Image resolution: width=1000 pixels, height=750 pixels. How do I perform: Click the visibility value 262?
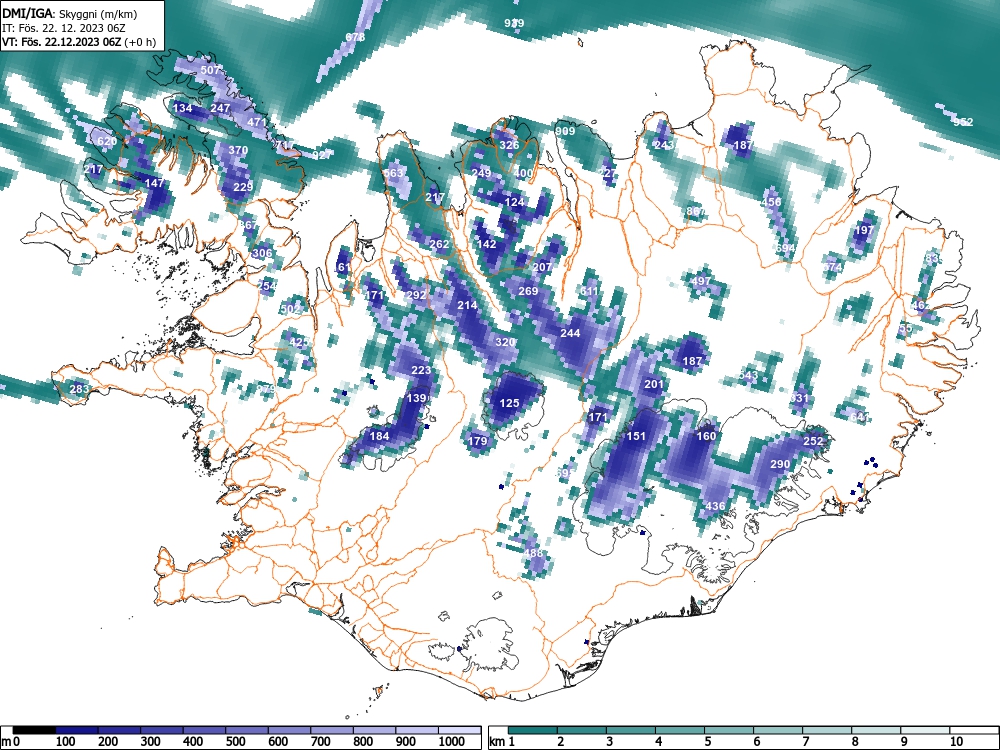(x=439, y=244)
